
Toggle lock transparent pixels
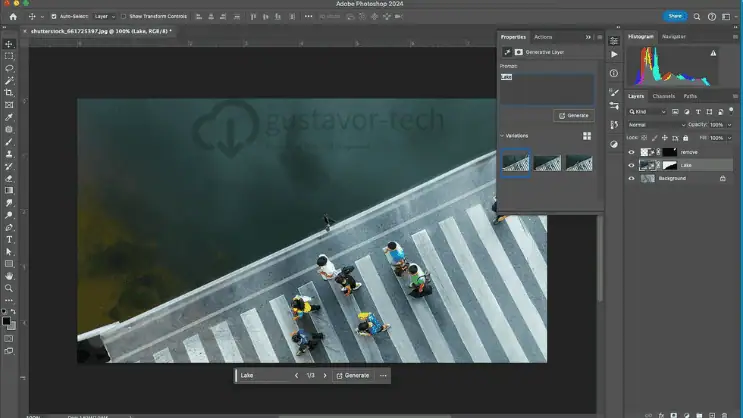tap(644, 138)
